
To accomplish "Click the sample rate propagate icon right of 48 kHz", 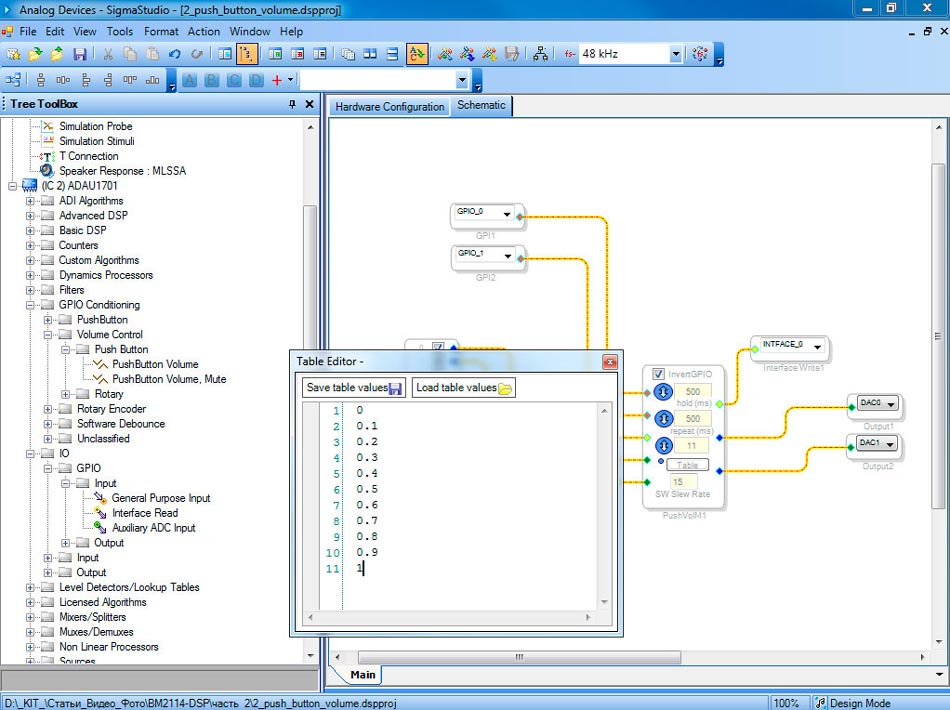I will [700, 54].
